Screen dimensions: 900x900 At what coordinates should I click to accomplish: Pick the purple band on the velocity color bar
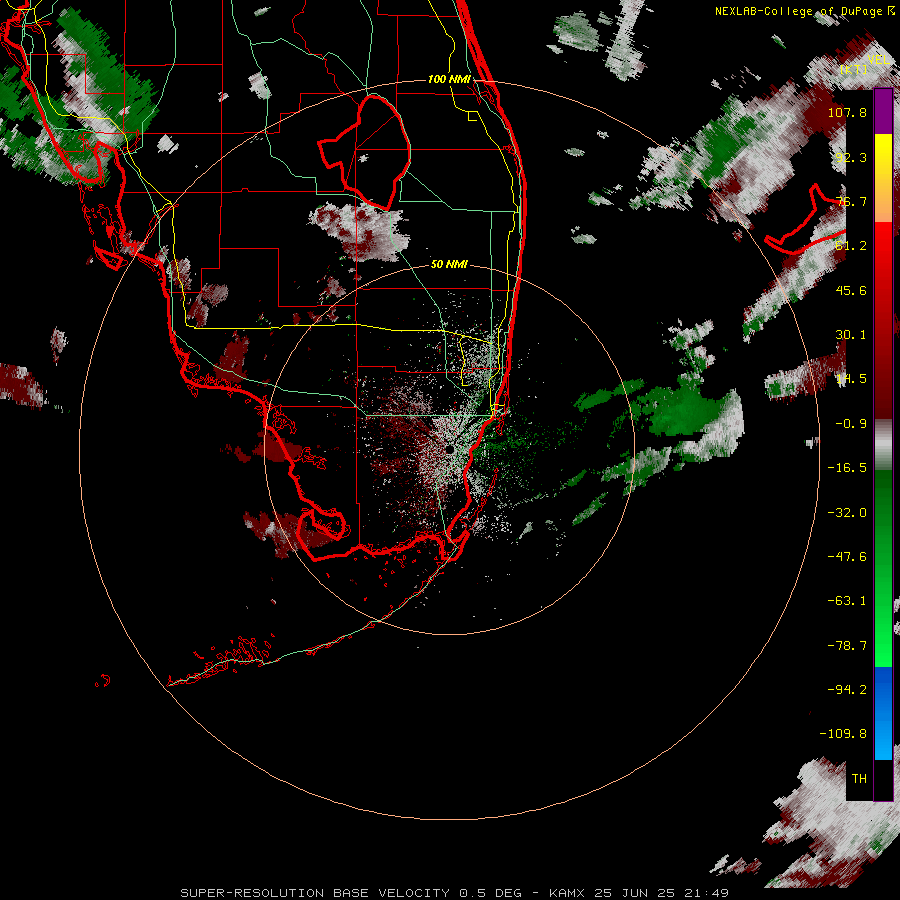coord(883,111)
